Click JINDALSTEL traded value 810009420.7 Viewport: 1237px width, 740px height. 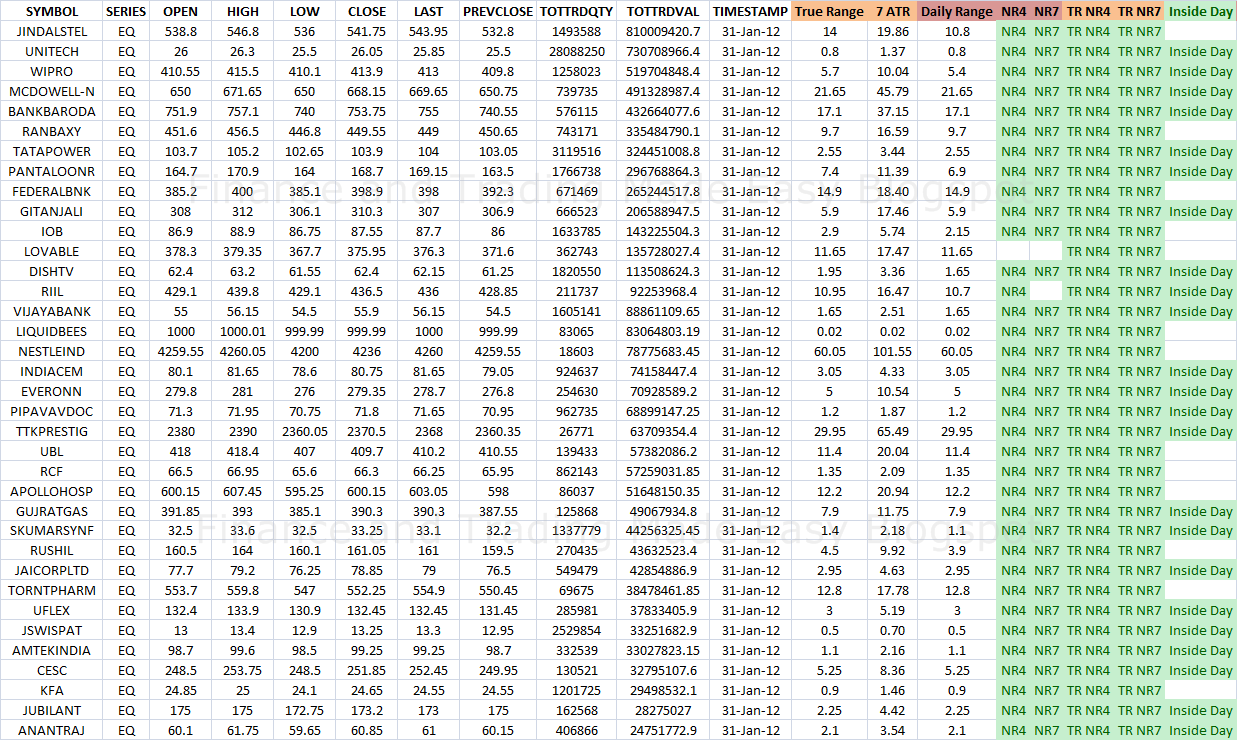[x=663, y=32]
